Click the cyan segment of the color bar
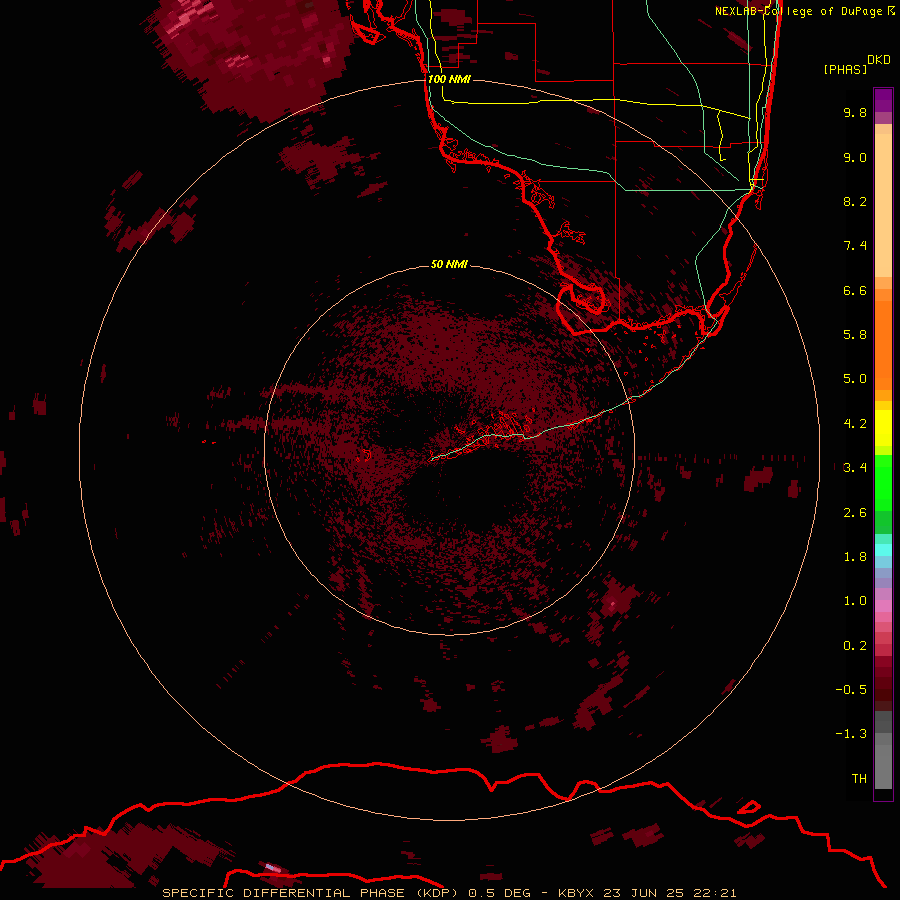The width and height of the screenshot is (900, 900). [883, 550]
